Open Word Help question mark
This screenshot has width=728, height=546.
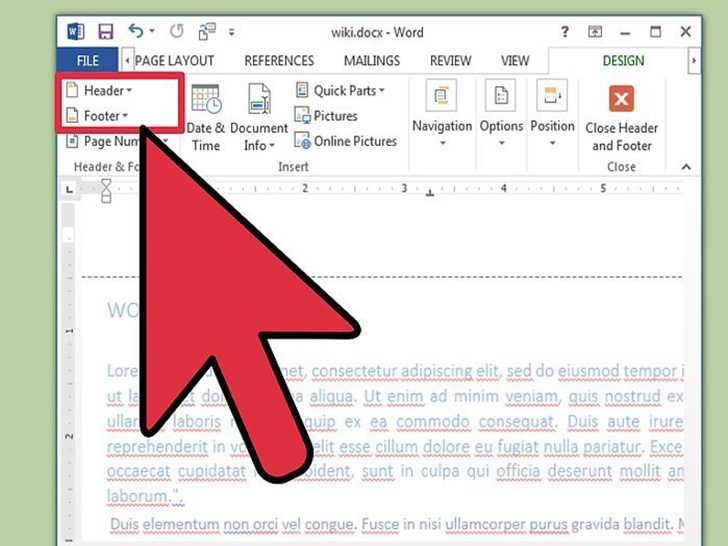pyautogui.click(x=565, y=32)
